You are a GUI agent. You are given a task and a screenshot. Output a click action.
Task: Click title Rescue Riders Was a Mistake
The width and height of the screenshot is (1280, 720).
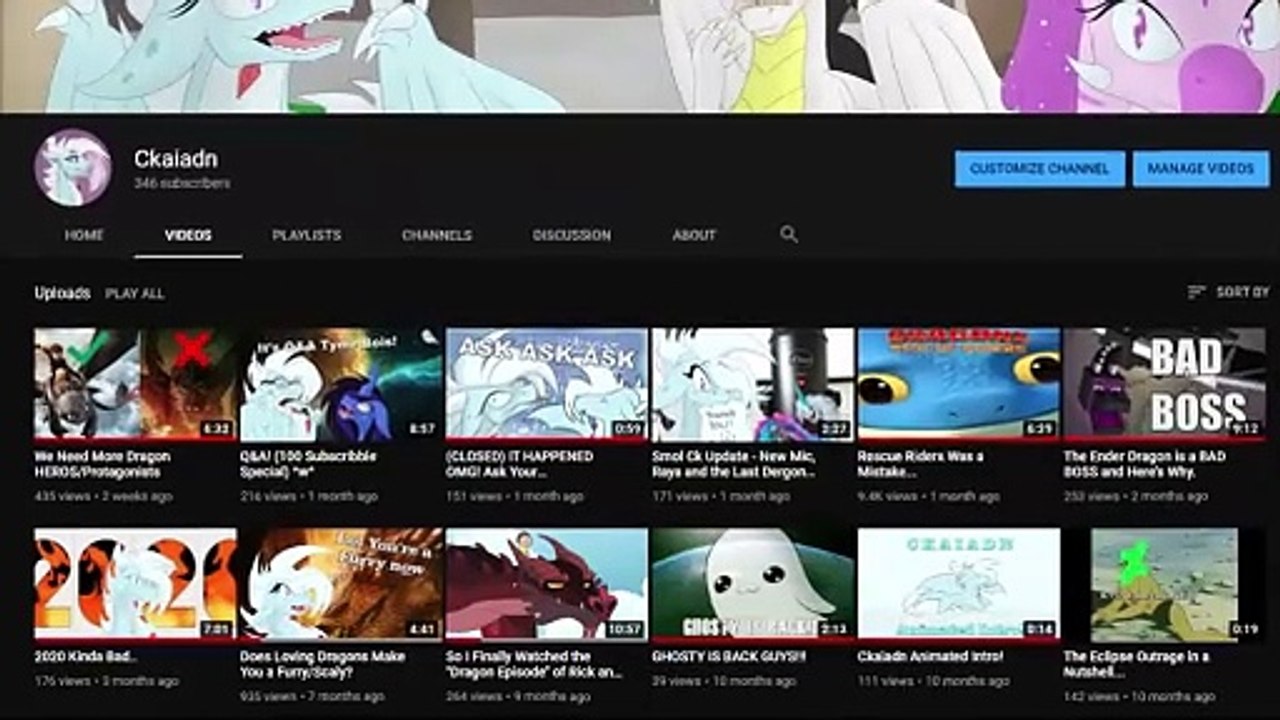(920, 464)
